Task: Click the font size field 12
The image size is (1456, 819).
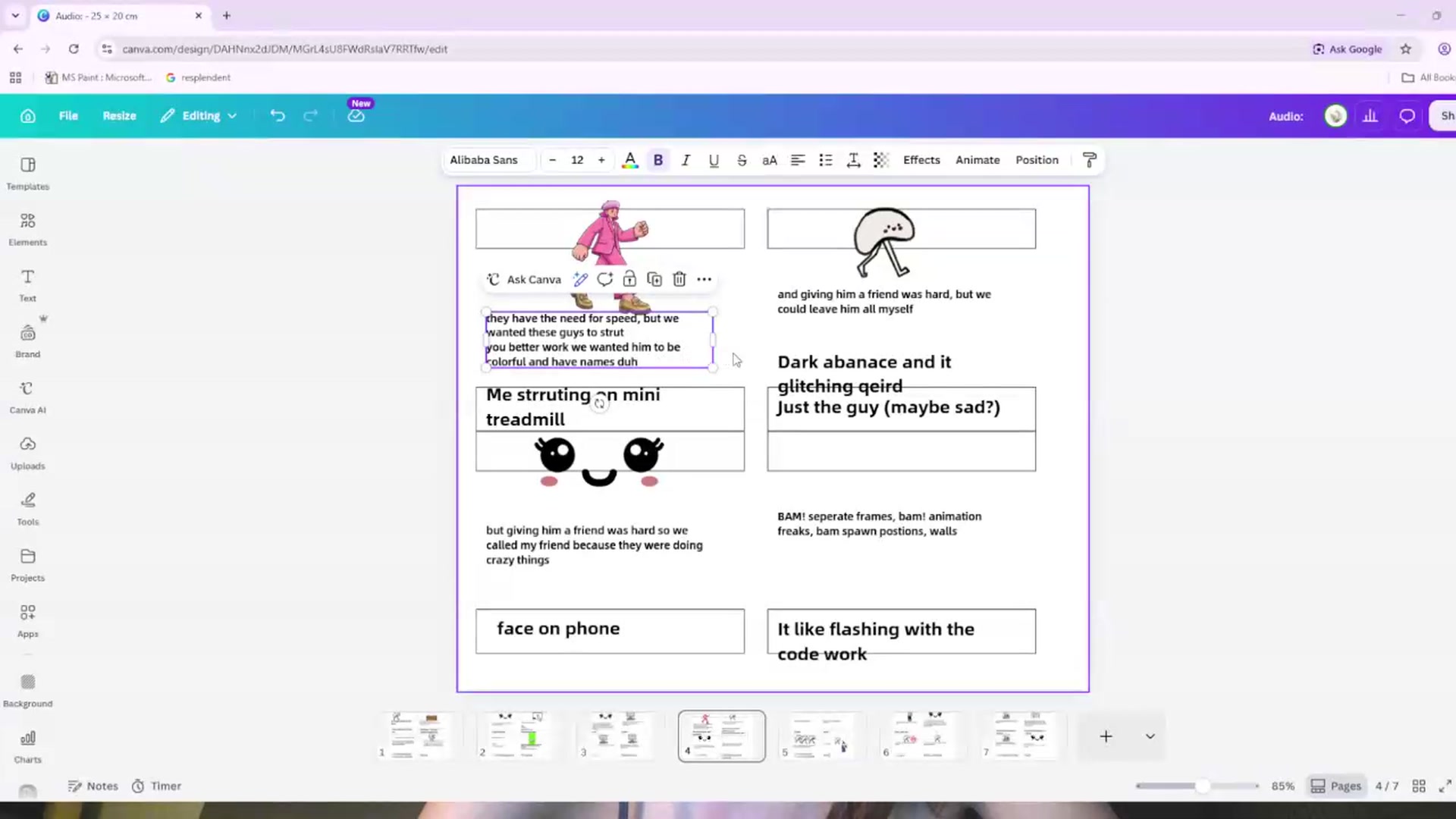Action: click(577, 160)
